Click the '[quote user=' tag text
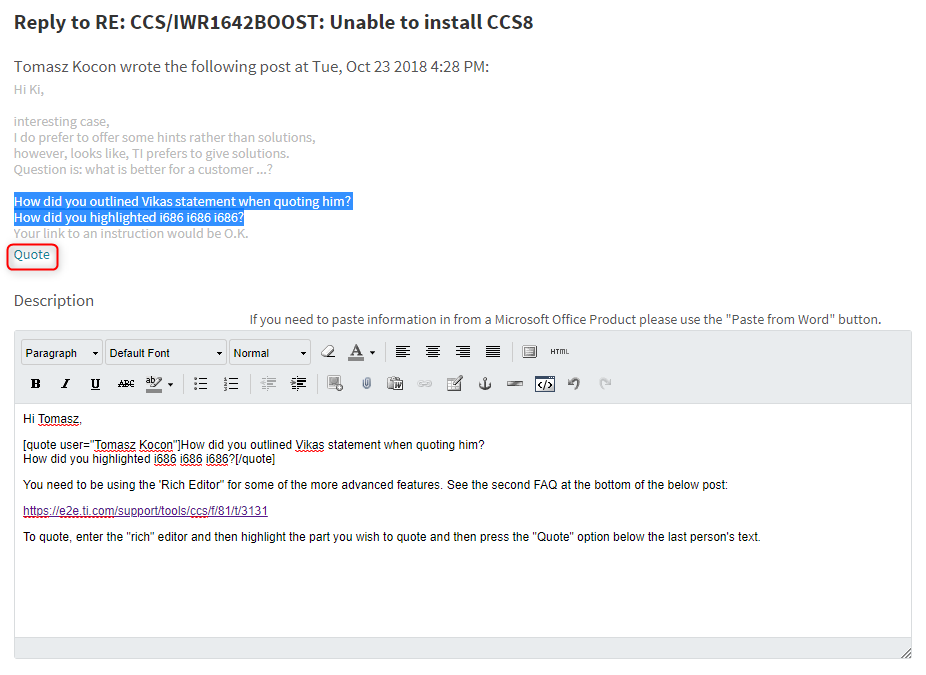The image size is (926, 675). point(102,445)
